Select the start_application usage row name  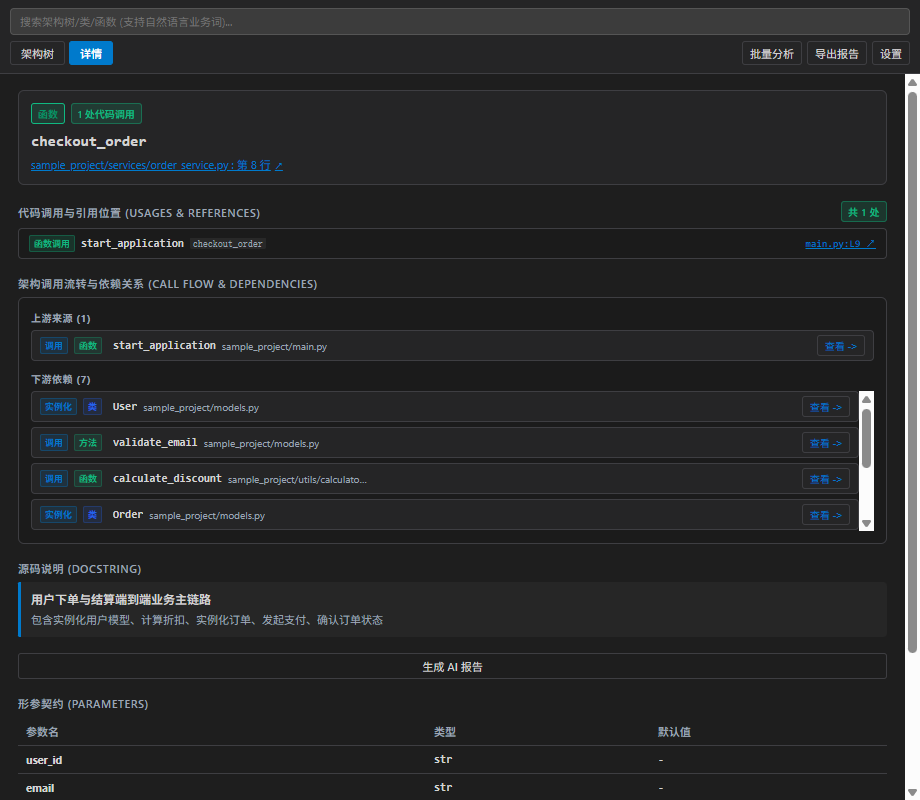(133, 243)
